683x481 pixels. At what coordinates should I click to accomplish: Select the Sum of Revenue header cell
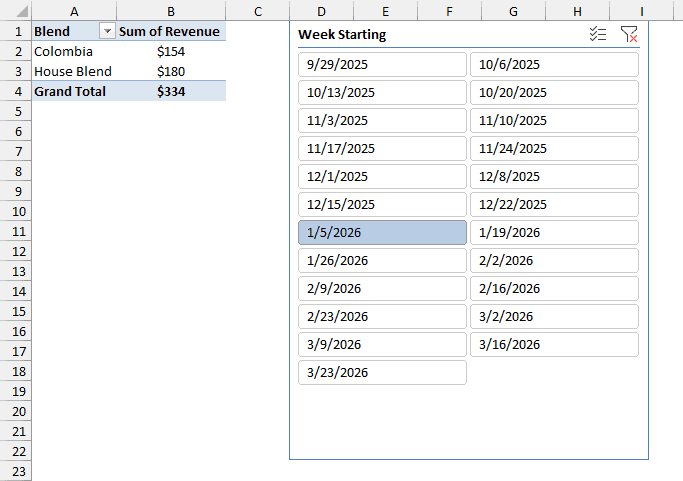tap(171, 31)
